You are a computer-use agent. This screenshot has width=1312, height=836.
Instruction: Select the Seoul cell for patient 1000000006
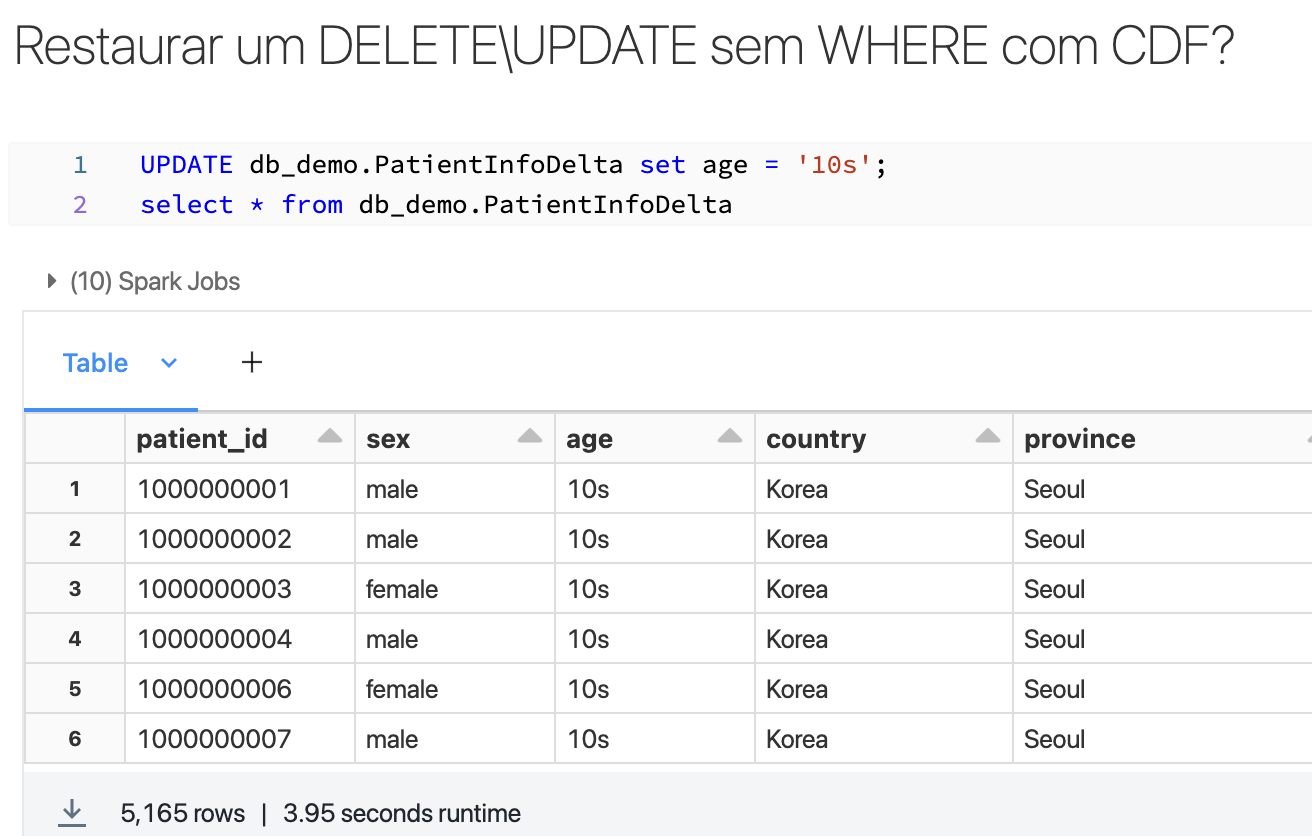tap(1162, 689)
